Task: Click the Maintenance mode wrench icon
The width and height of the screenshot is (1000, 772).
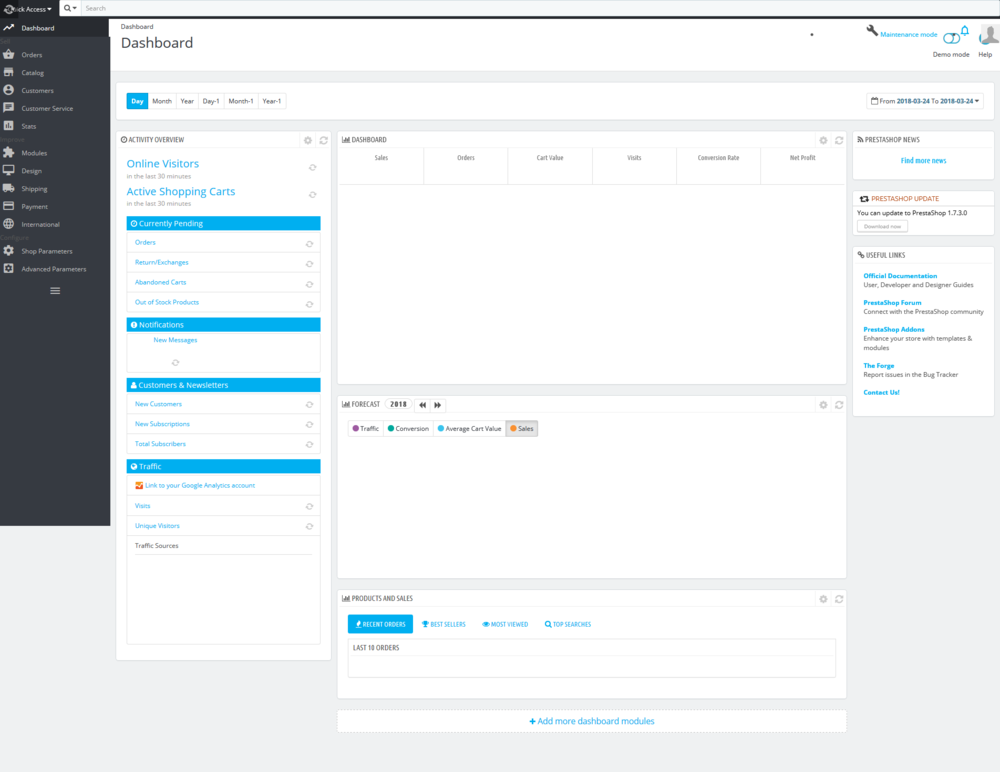Action: 872,31
